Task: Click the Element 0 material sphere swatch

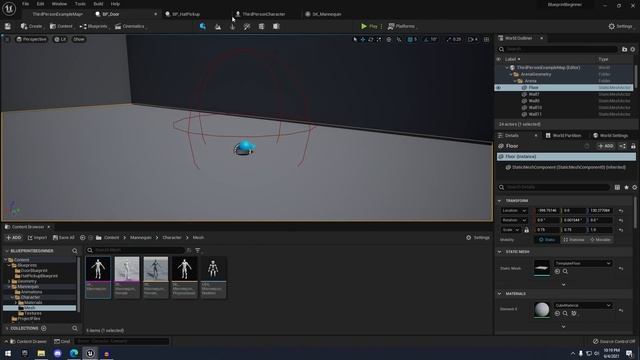Action: 542,309
